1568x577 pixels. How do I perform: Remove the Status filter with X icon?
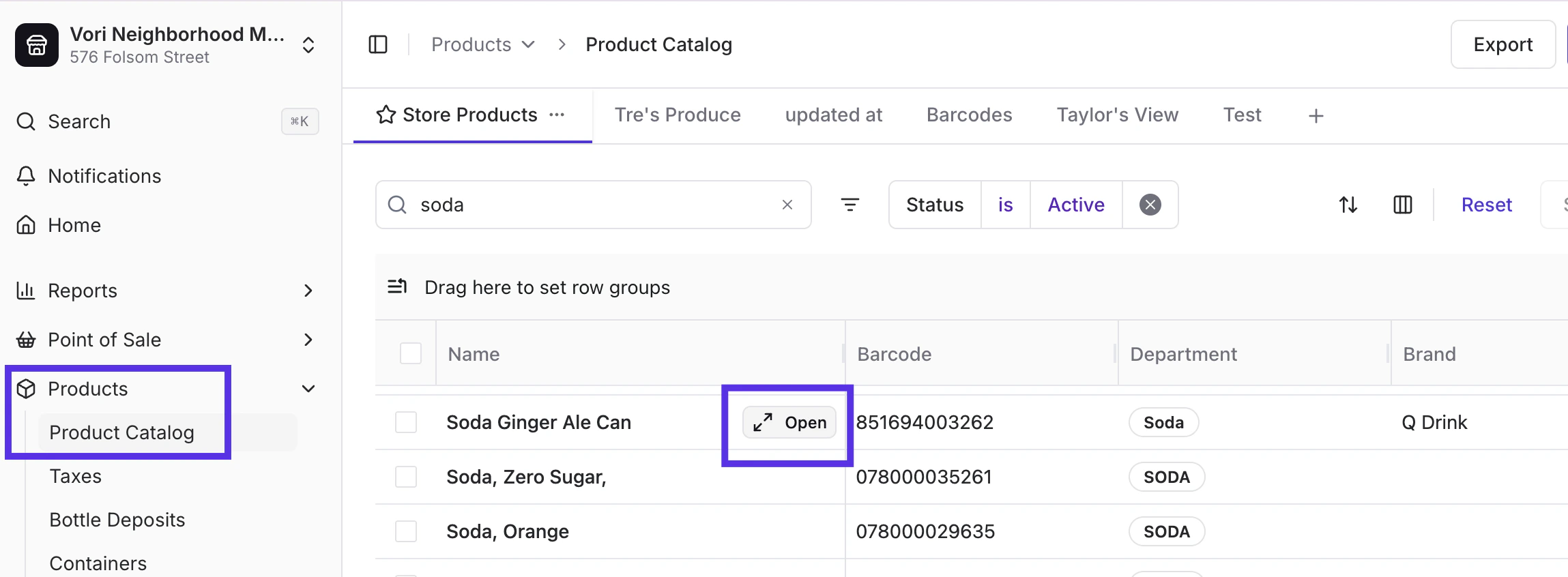[1150, 205]
